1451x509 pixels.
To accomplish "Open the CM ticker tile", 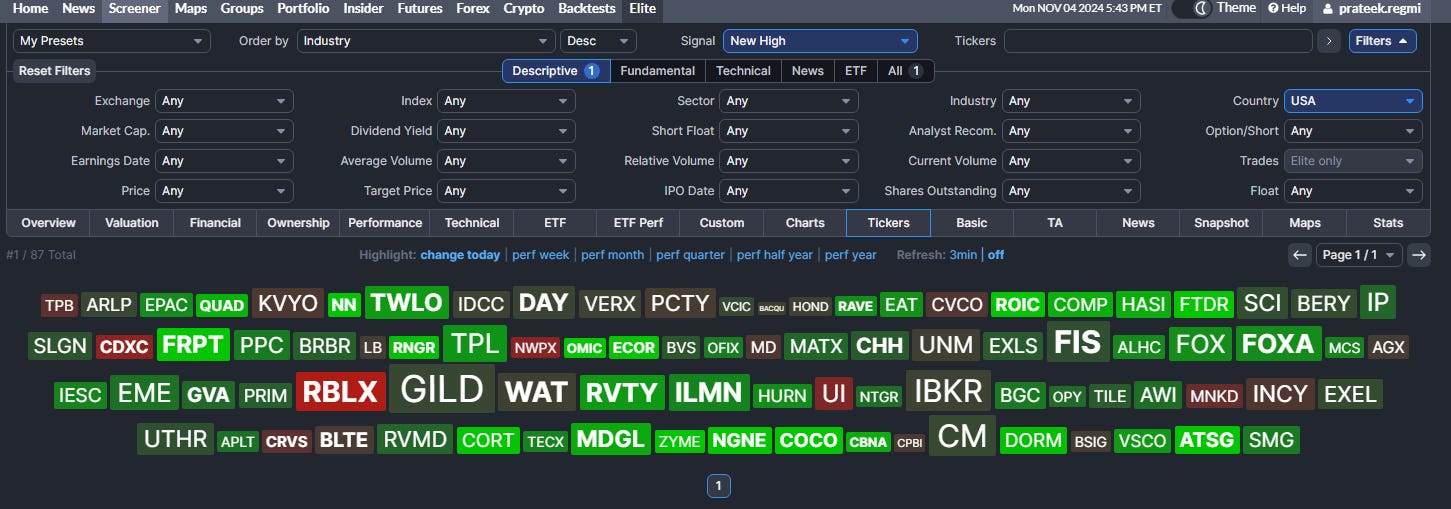I will (x=962, y=435).
